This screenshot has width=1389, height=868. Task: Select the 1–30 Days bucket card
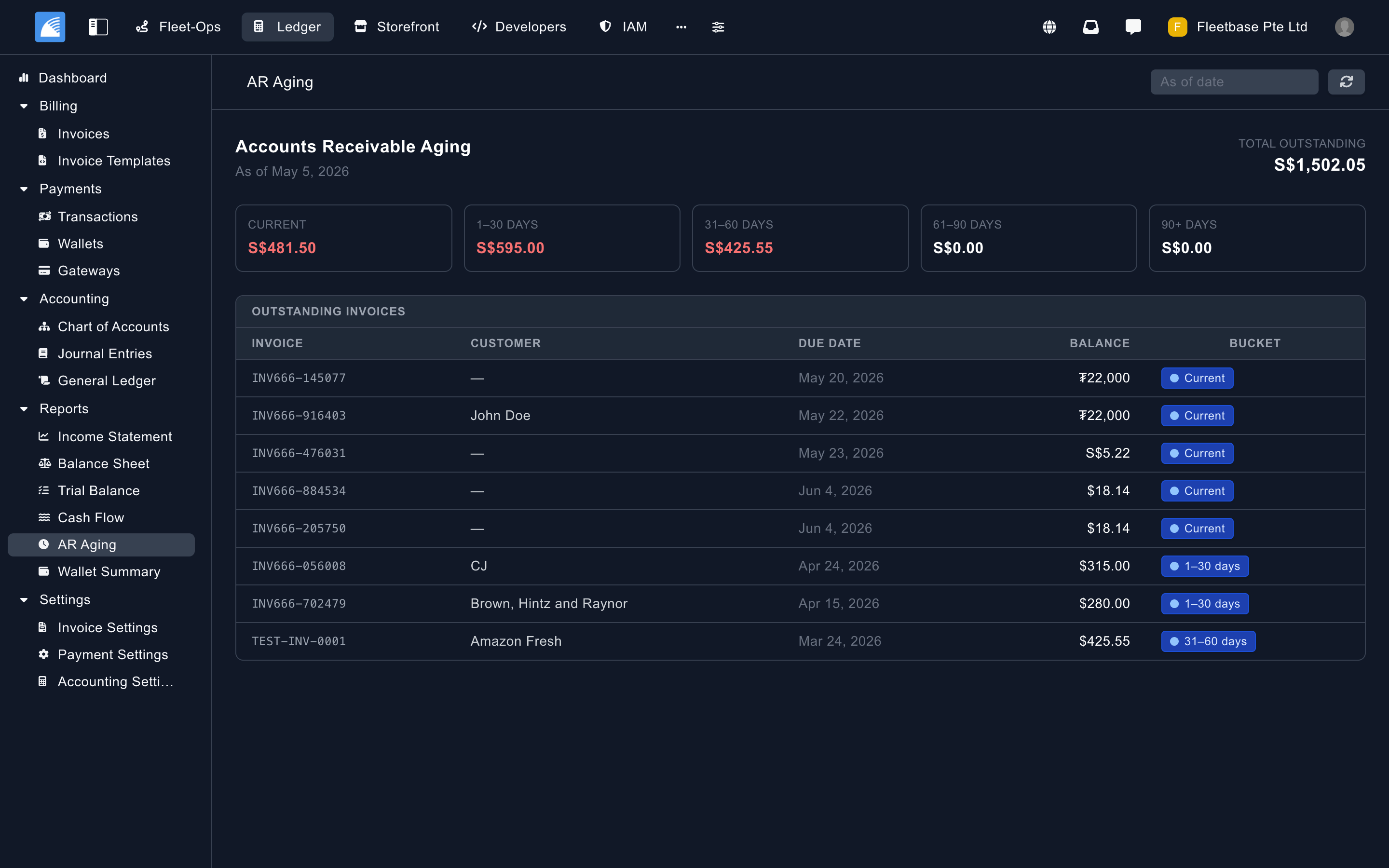pos(572,238)
